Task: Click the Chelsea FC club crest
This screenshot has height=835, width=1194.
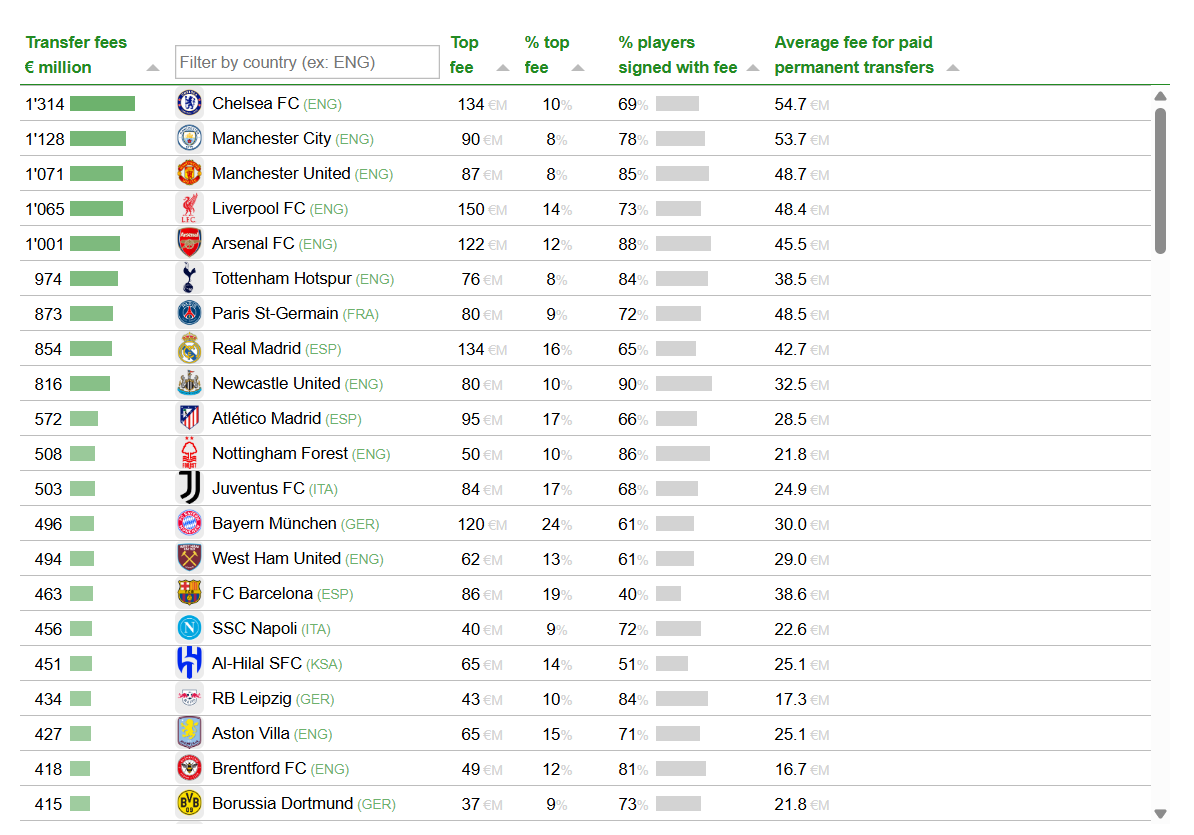Action: (189, 103)
